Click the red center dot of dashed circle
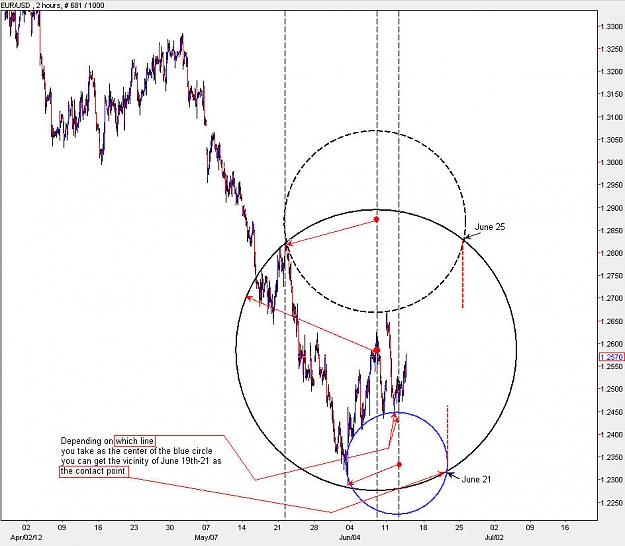The height and width of the screenshot is (546, 625). tap(376, 220)
